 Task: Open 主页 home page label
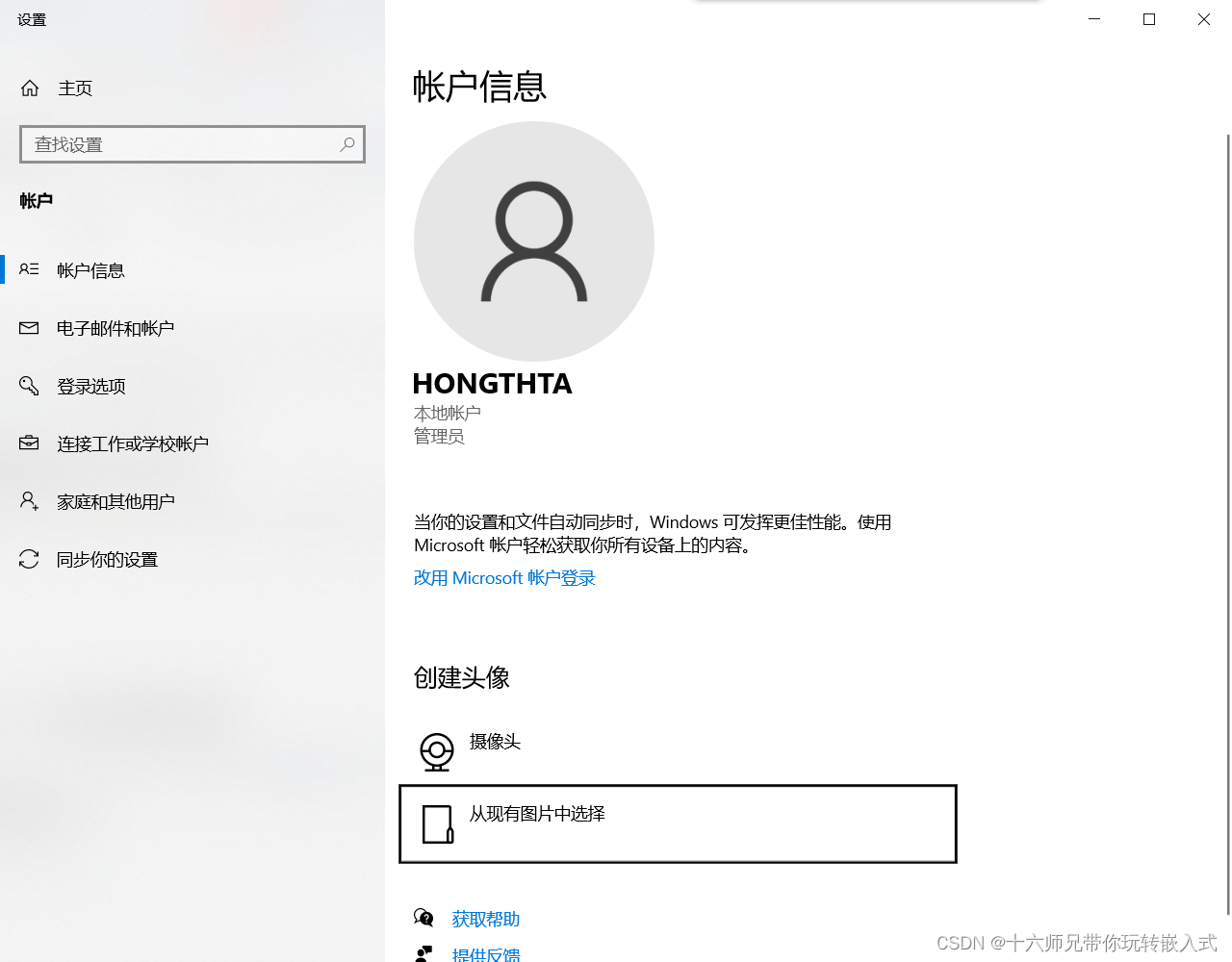coord(75,89)
